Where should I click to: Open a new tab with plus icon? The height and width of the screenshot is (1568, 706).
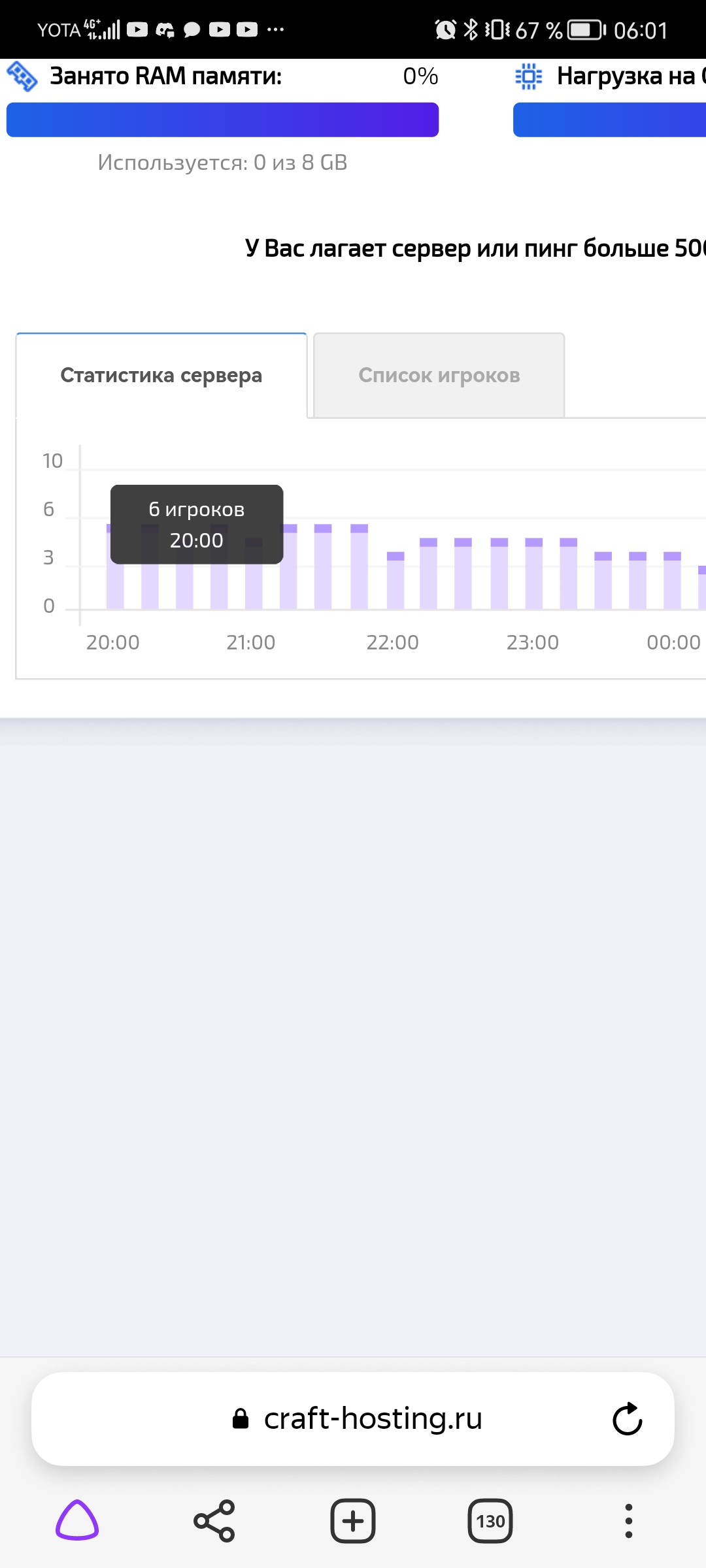pos(353,1521)
